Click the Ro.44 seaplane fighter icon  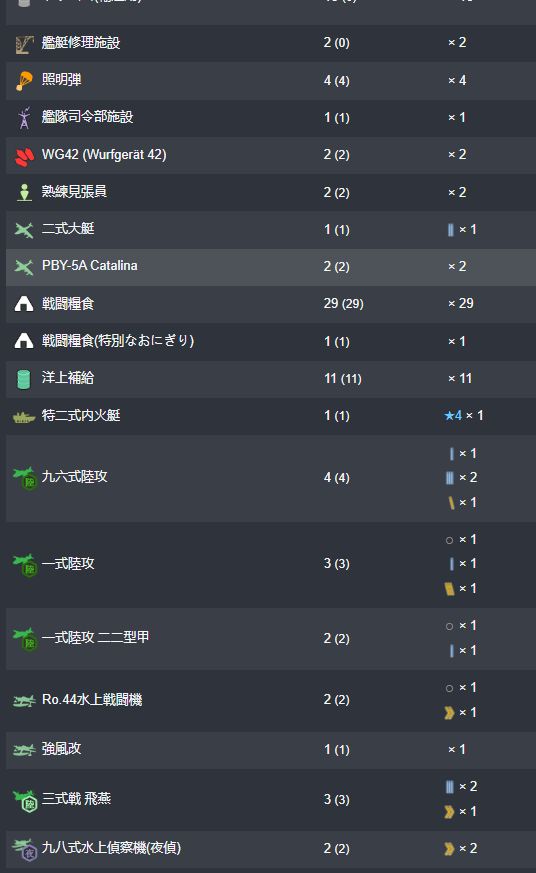pos(24,700)
